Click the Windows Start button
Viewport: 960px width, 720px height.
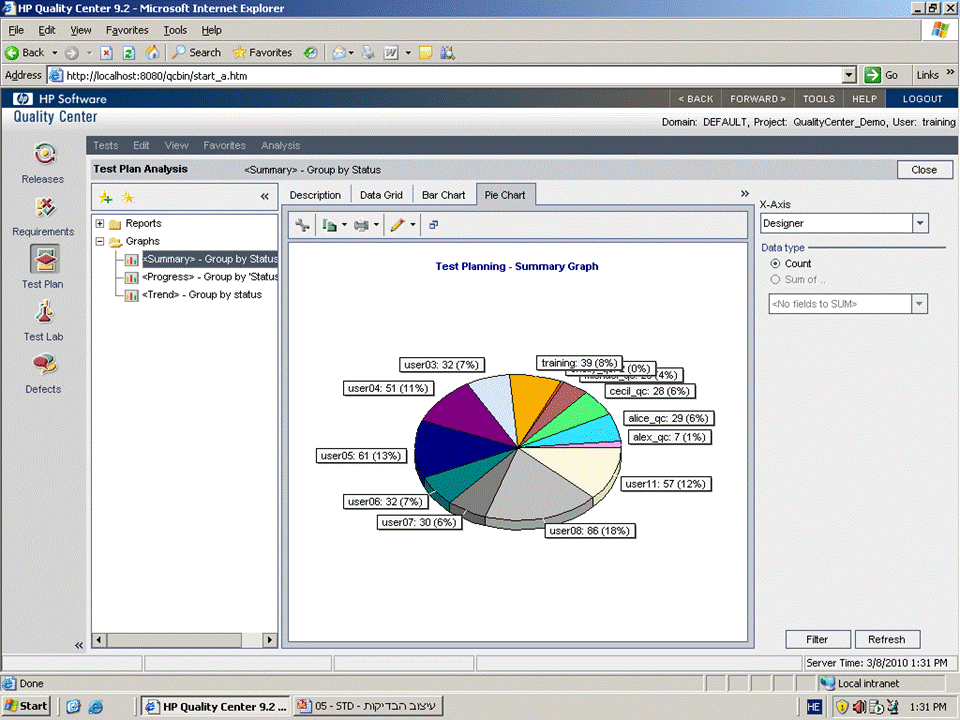coord(25,707)
